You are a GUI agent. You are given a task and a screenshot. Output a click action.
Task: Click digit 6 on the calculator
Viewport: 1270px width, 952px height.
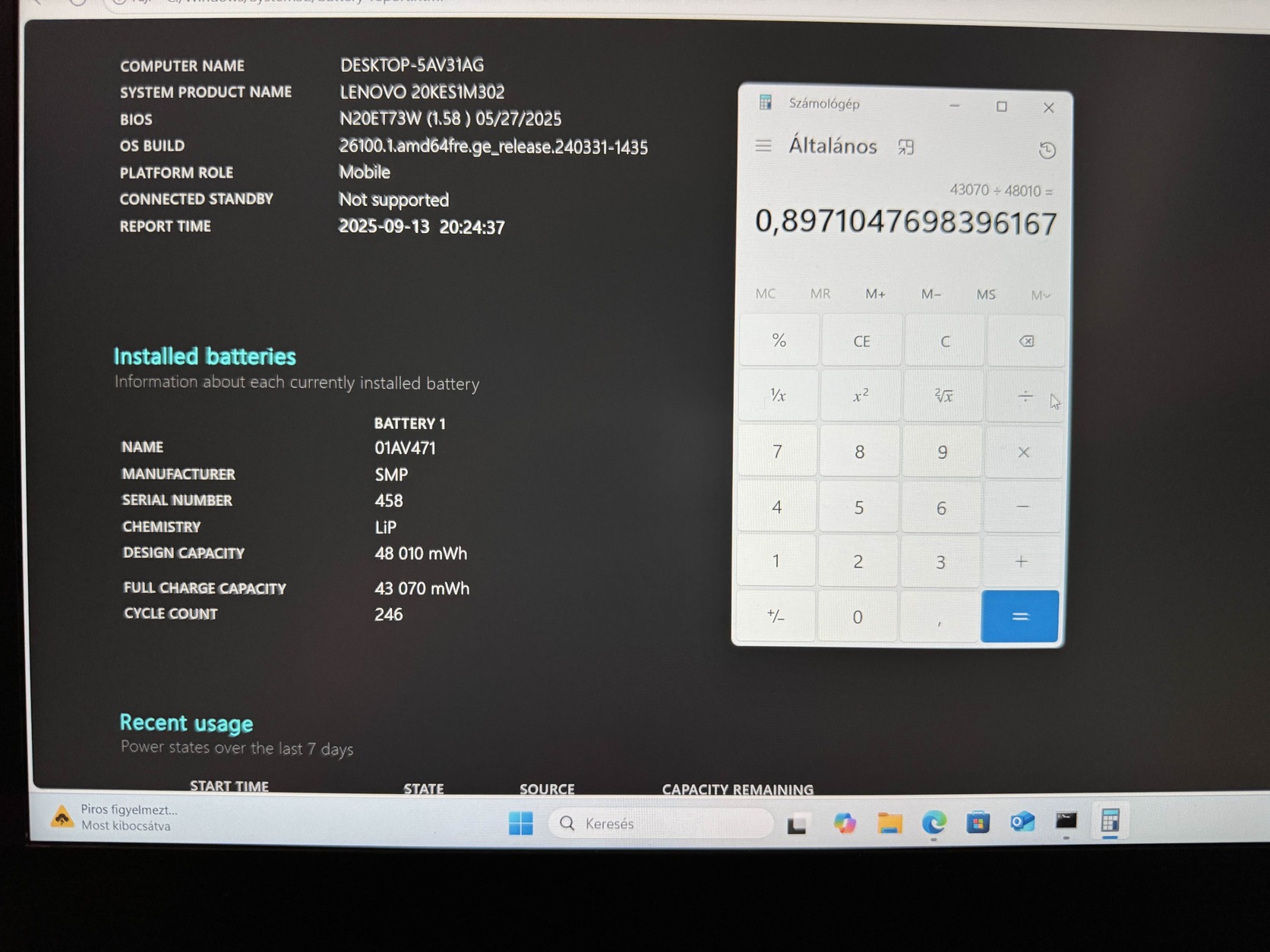click(x=941, y=507)
